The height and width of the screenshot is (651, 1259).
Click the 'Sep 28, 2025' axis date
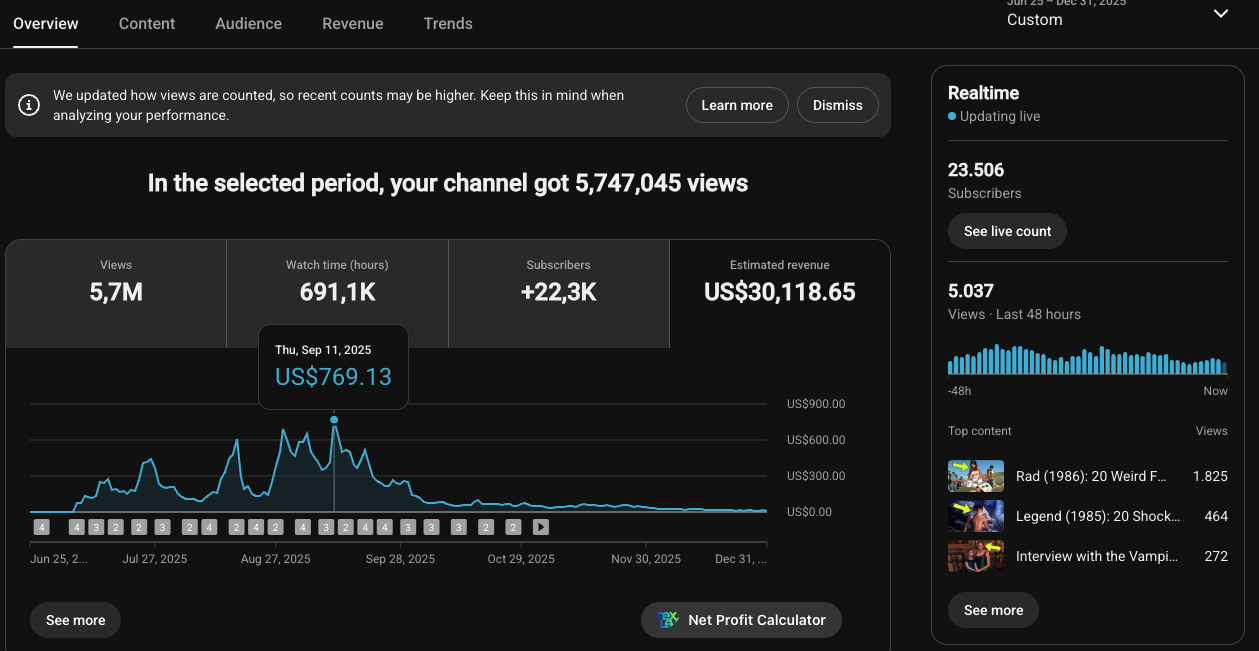400,559
